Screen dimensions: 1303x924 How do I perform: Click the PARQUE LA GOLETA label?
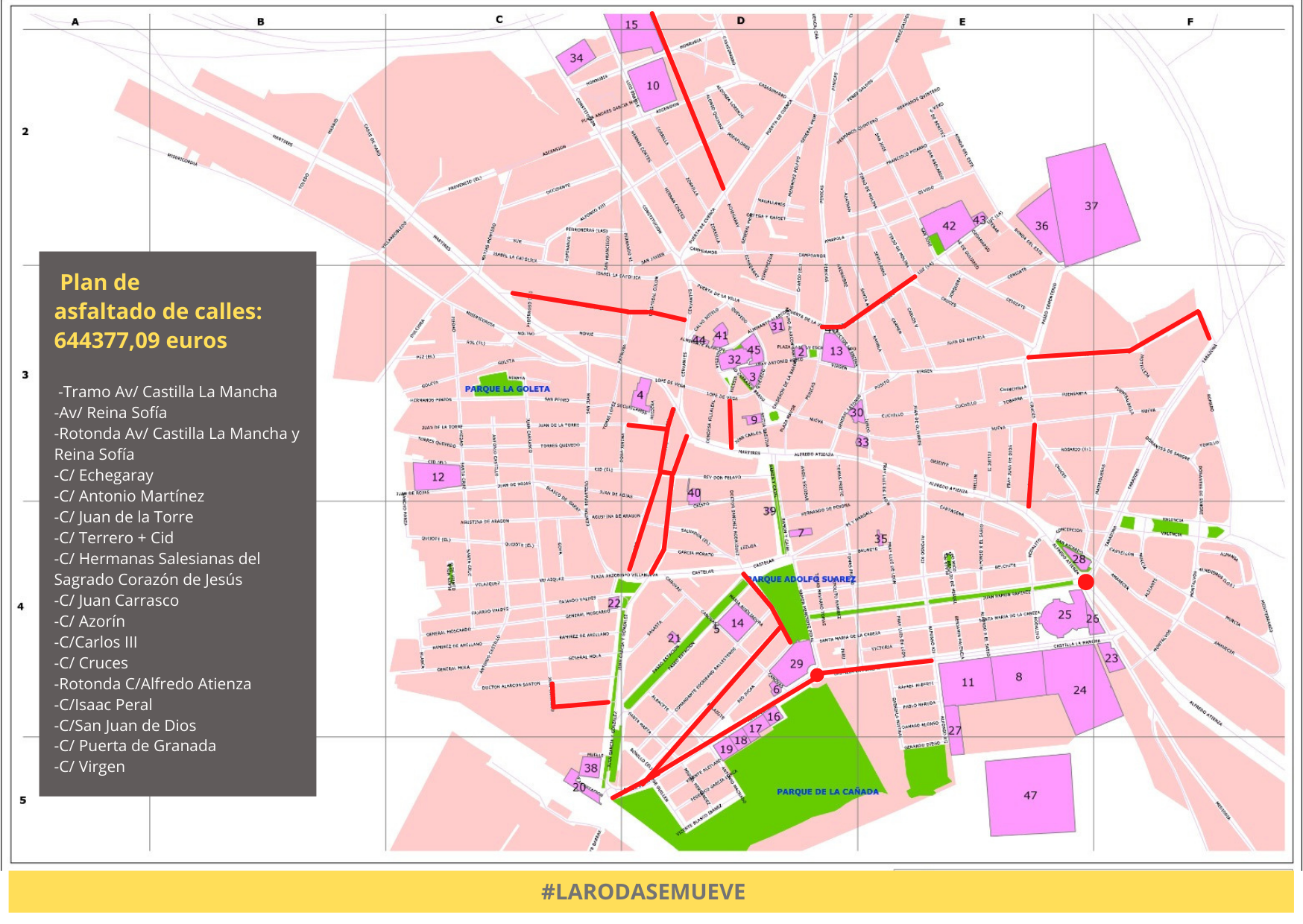(x=507, y=389)
